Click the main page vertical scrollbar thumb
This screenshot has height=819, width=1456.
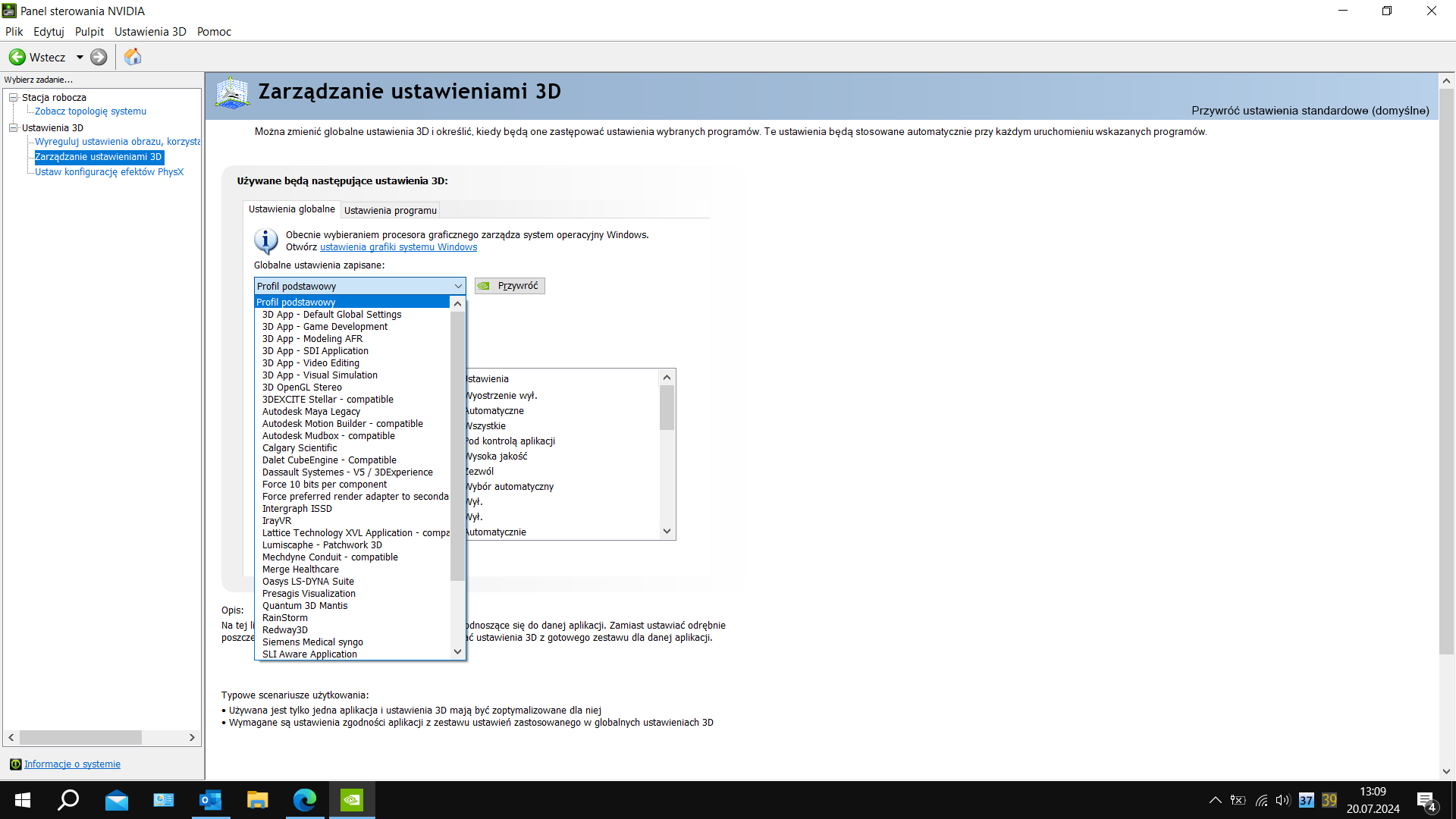(1446, 372)
